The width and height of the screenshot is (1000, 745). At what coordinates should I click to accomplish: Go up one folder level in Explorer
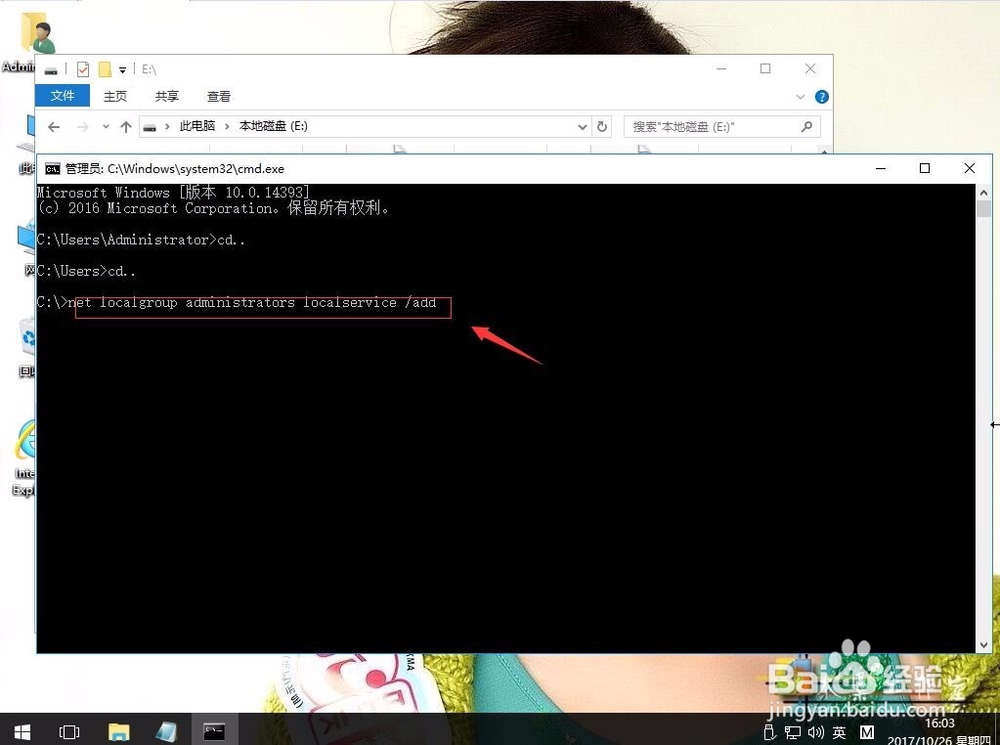[126, 127]
